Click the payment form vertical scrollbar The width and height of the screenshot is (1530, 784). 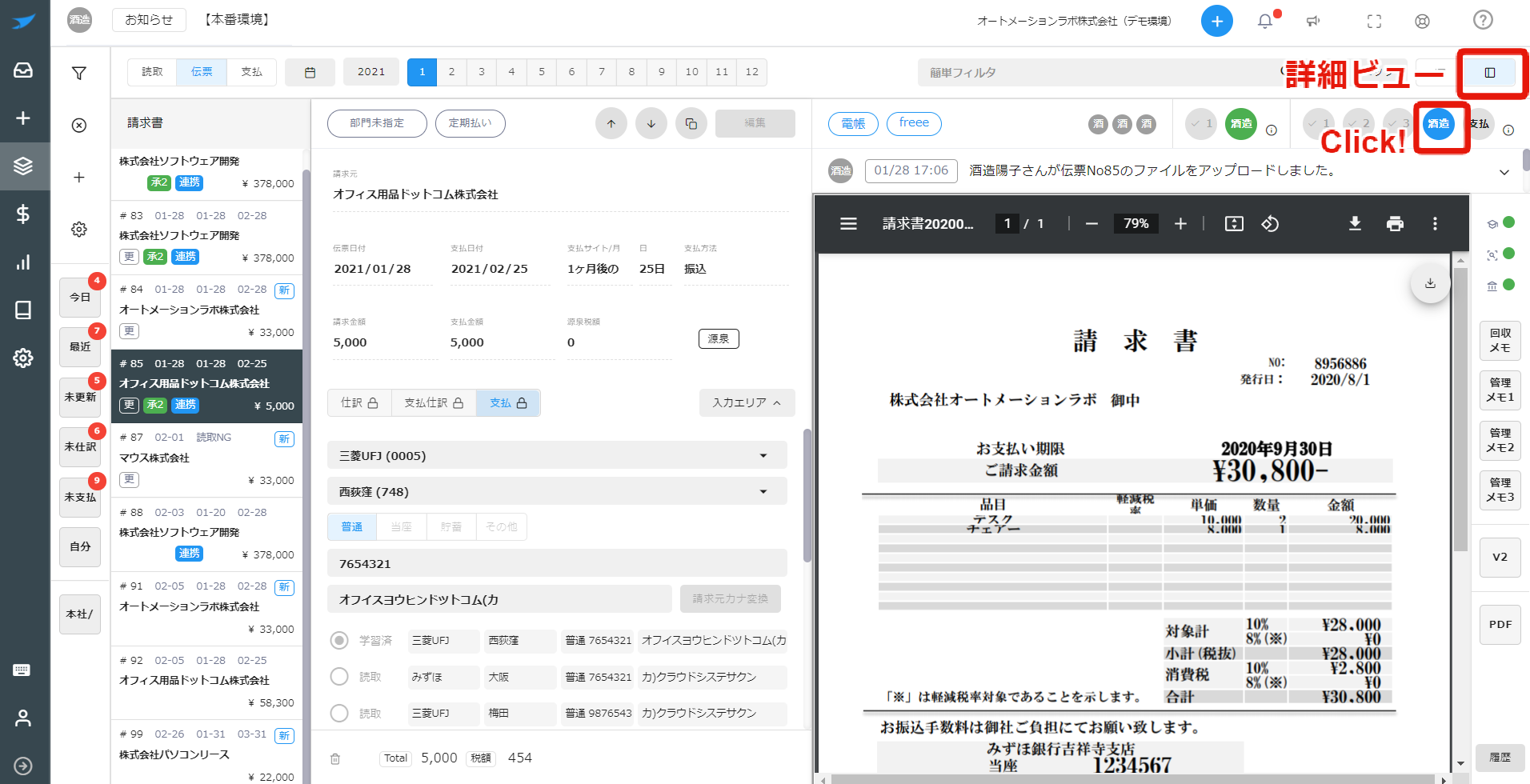[x=807, y=496]
